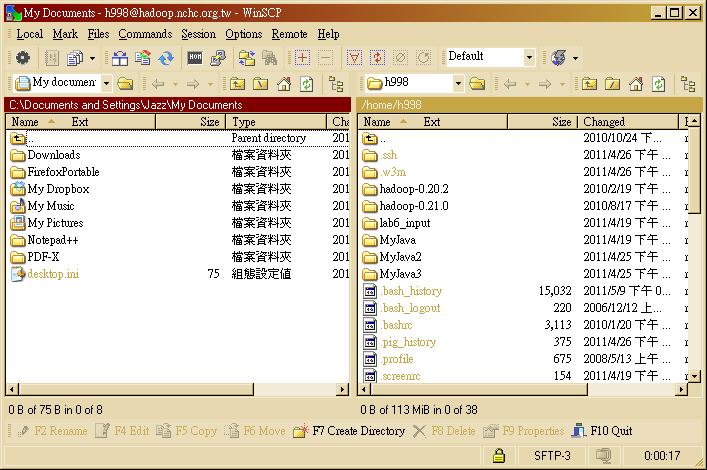Click F7 Create Directory button

click(x=349, y=431)
